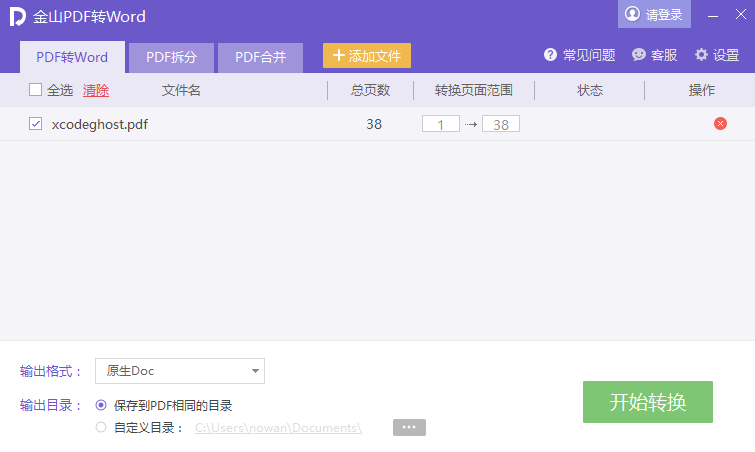The width and height of the screenshot is (755, 452).
Task: Click the 转换页面范围 column header
Action: 474,90
